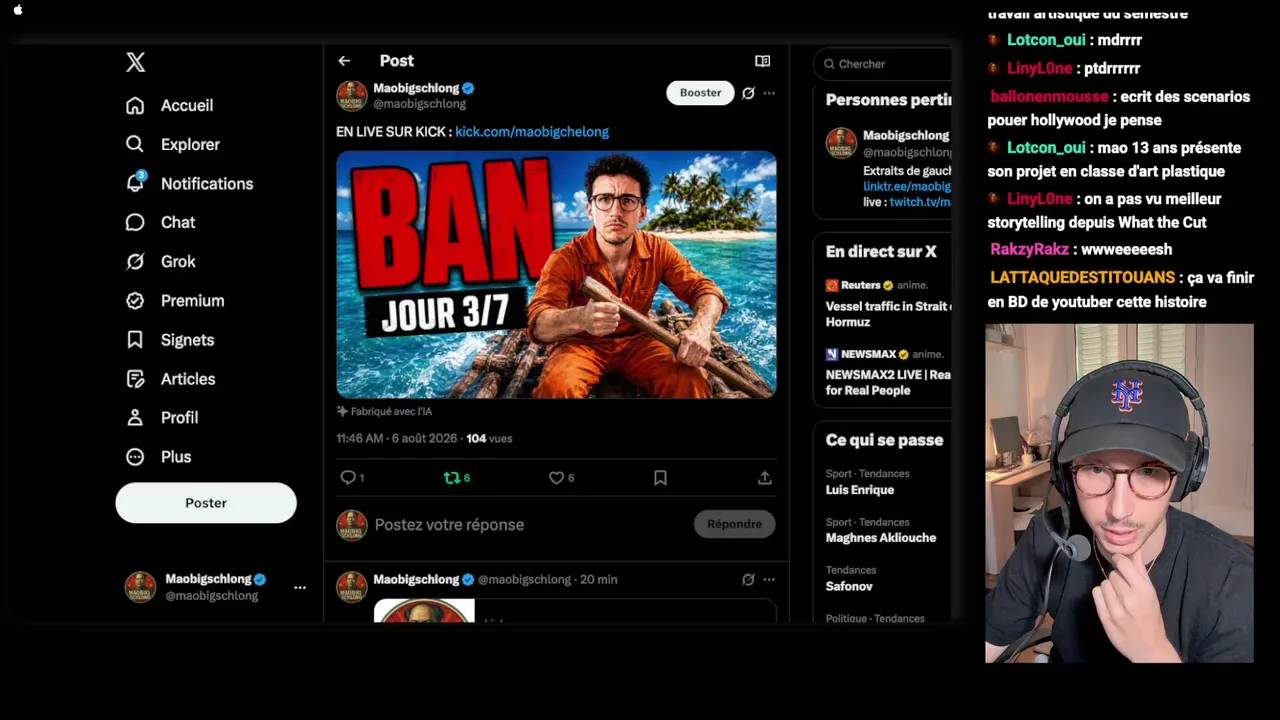Screen dimensions: 1280x720
Task: Open the Chat section
Action: coord(161,222)
